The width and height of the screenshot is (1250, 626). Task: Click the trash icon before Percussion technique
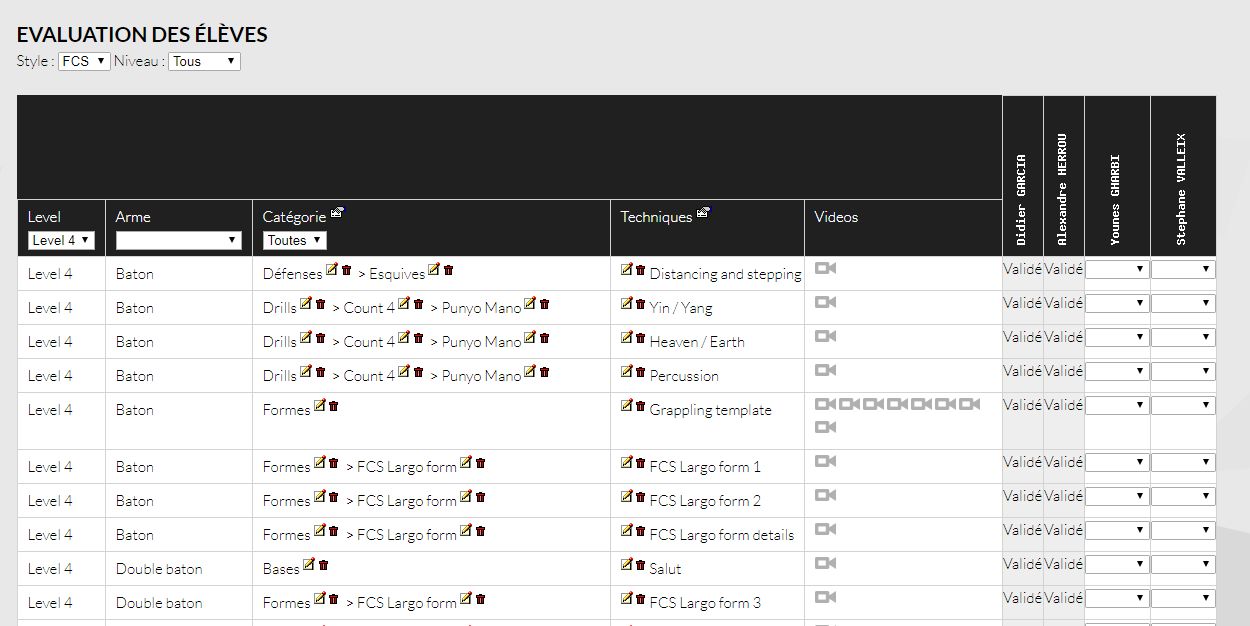point(640,372)
